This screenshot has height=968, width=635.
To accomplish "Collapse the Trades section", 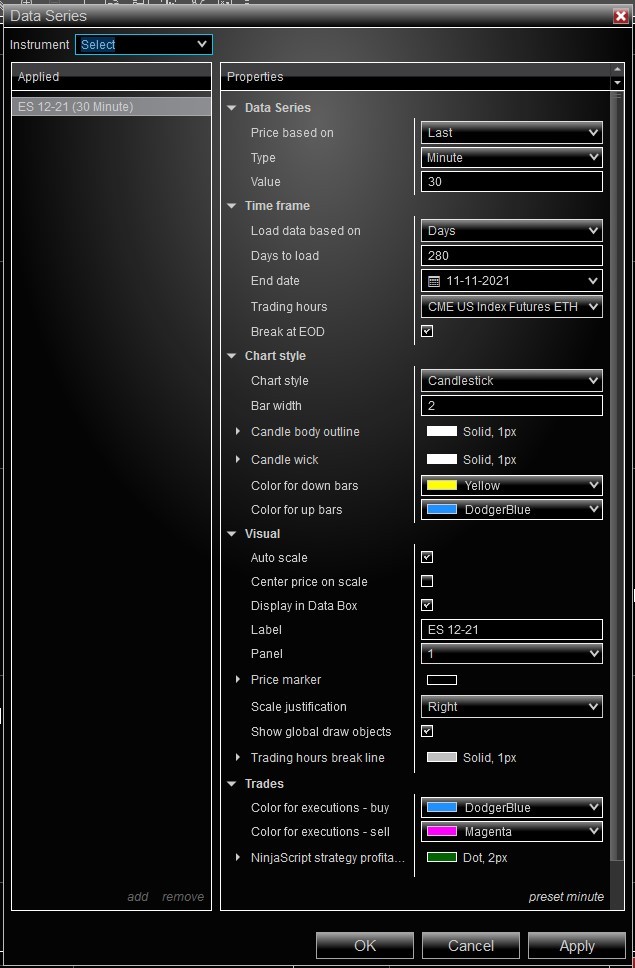I will coord(232,783).
